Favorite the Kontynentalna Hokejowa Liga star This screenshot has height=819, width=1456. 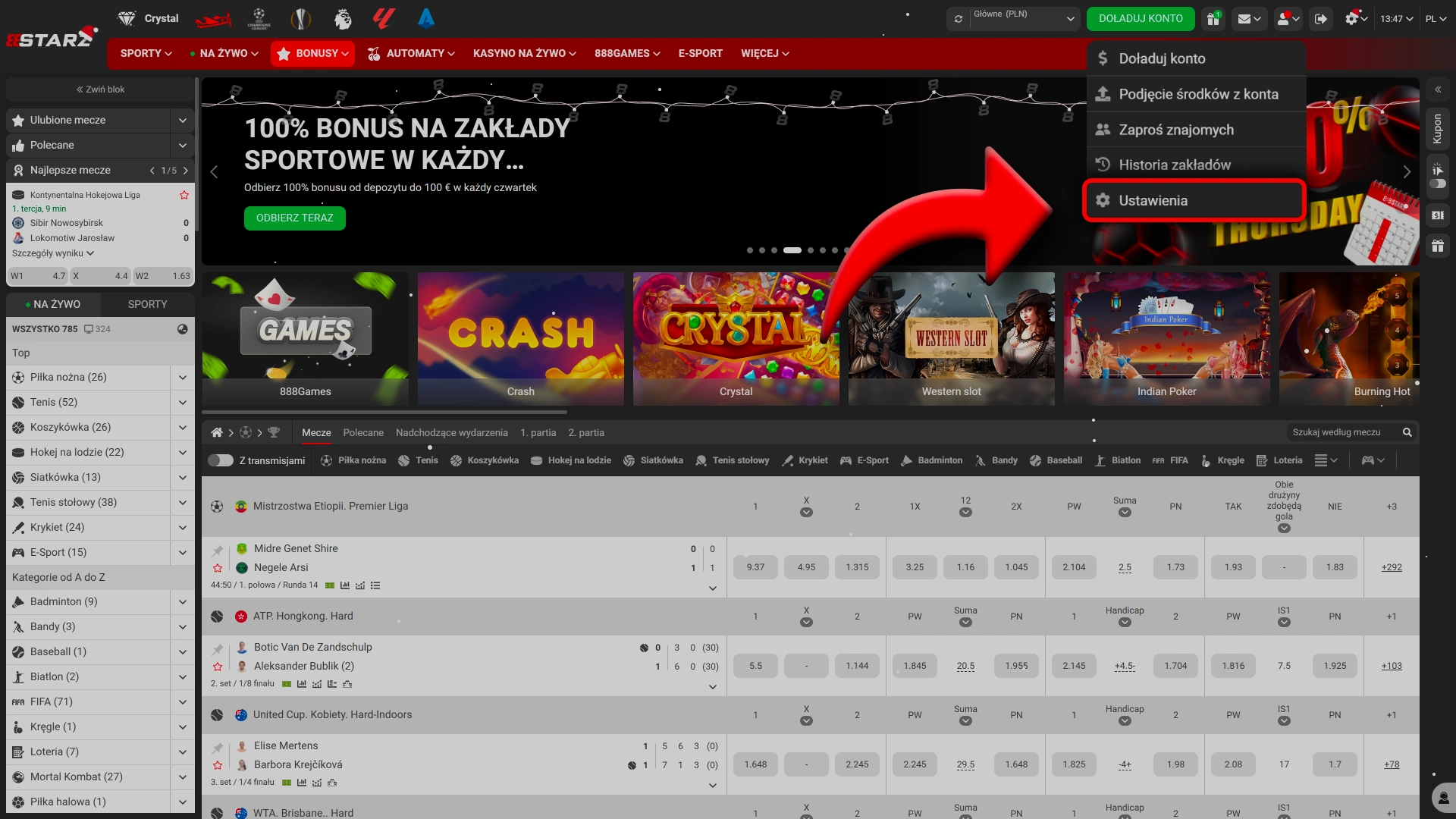pos(184,195)
